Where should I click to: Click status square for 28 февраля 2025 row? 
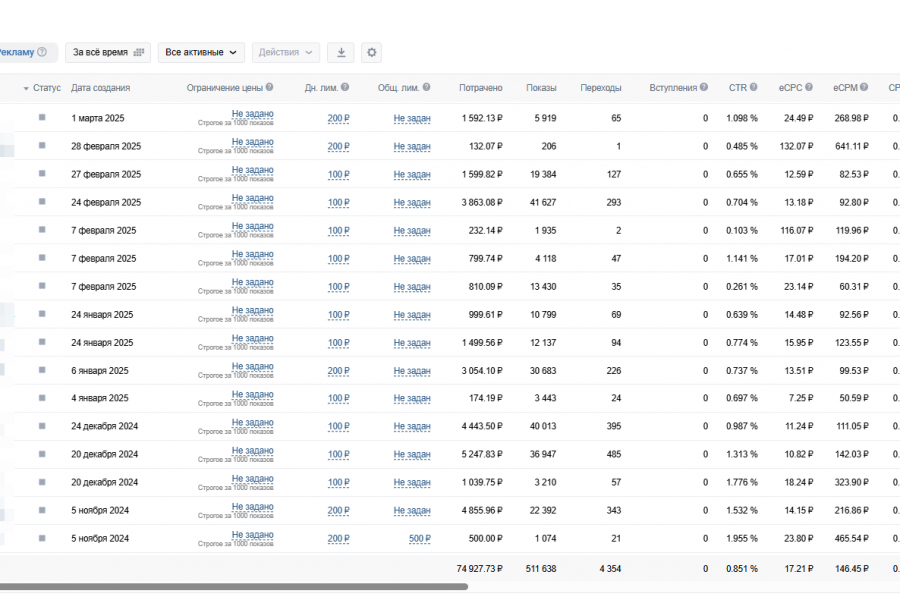42,145
